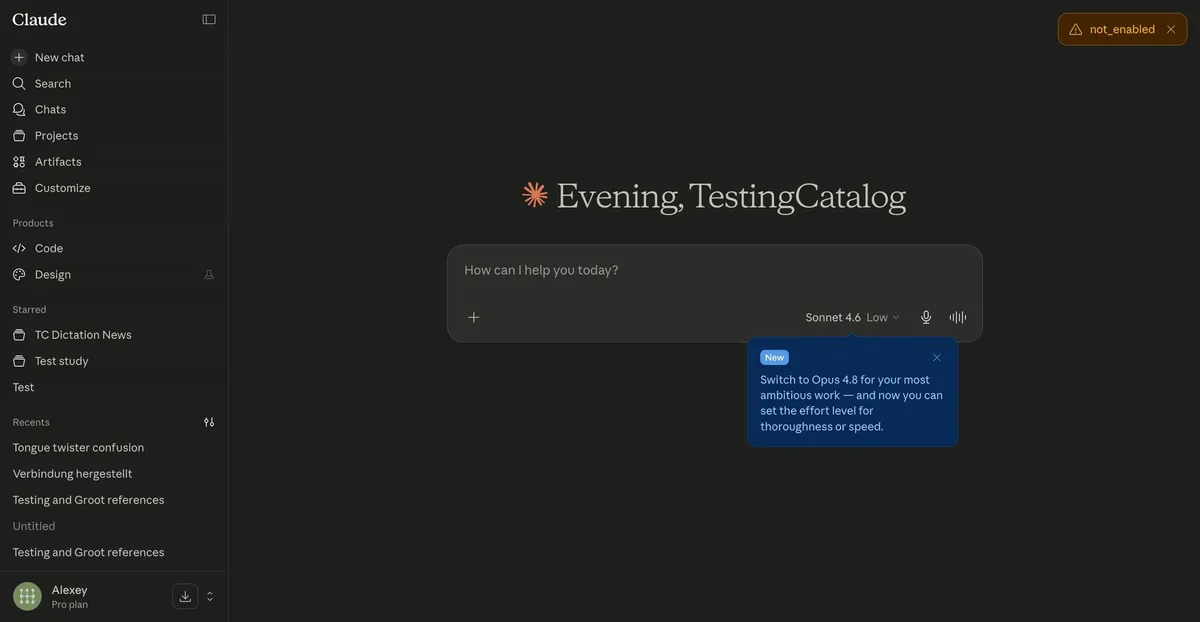Click the plus attachment icon in composer
The image size is (1200, 622).
474,317
